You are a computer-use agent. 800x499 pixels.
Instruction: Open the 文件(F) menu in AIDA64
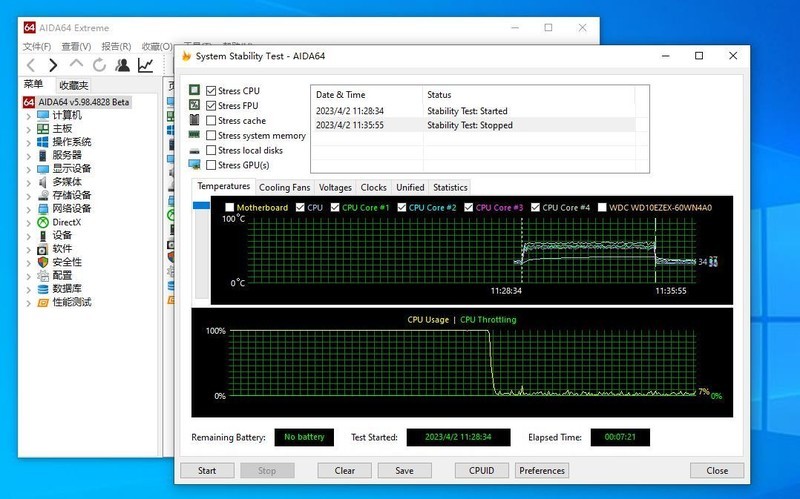tap(37, 46)
